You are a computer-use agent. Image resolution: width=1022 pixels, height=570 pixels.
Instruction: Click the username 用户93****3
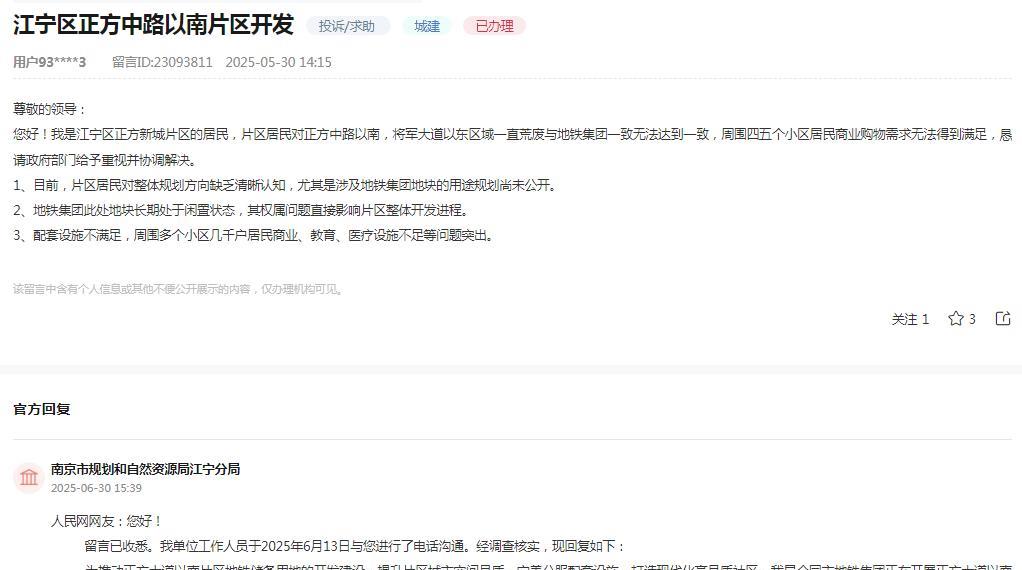(x=50, y=63)
